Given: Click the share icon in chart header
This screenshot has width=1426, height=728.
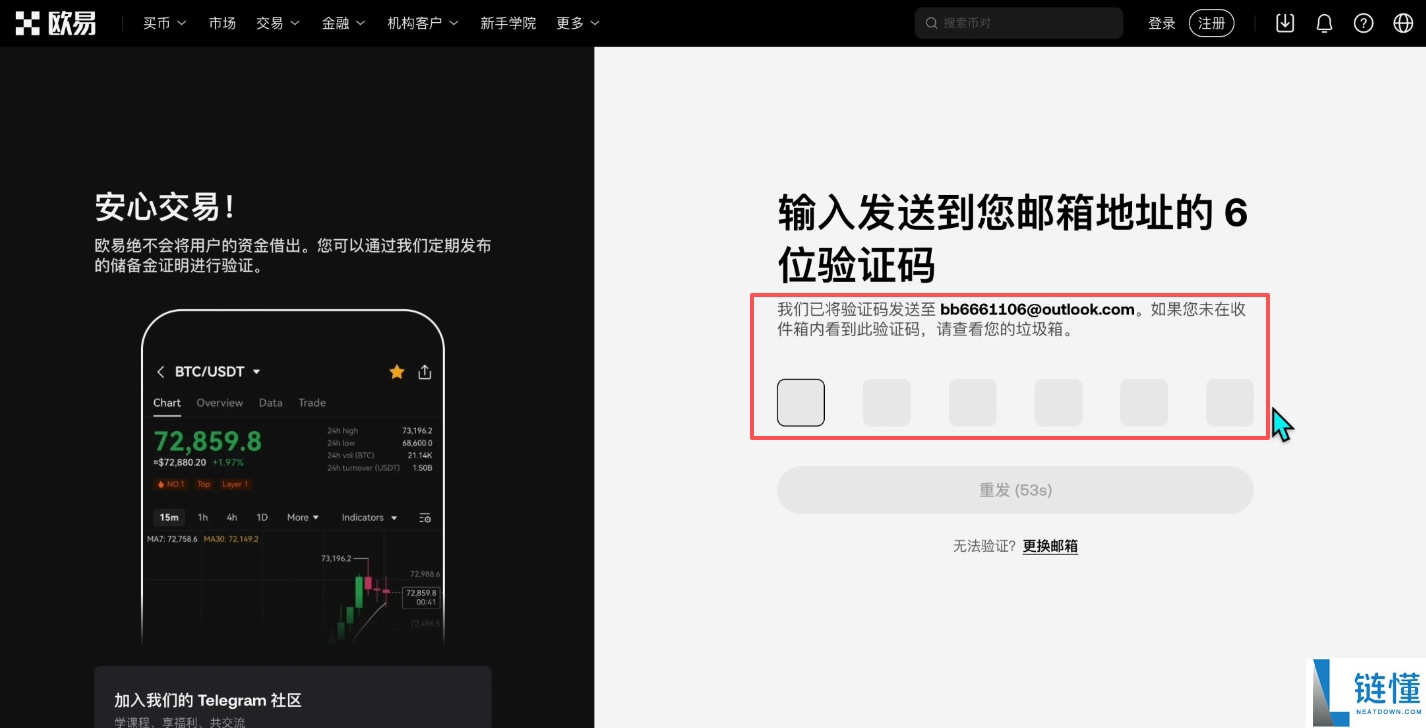Looking at the screenshot, I should coord(424,371).
